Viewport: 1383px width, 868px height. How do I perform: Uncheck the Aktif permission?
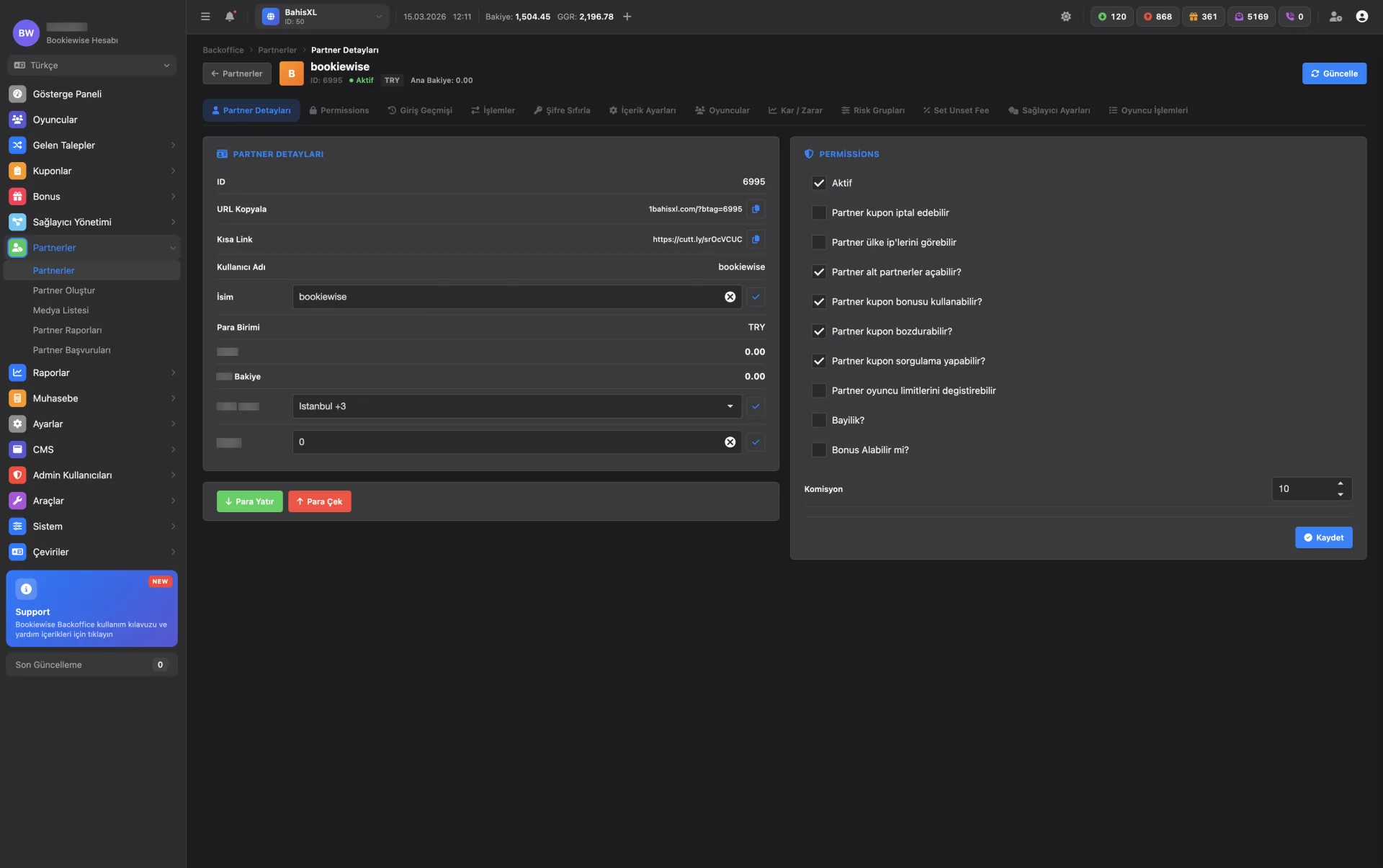pos(819,183)
